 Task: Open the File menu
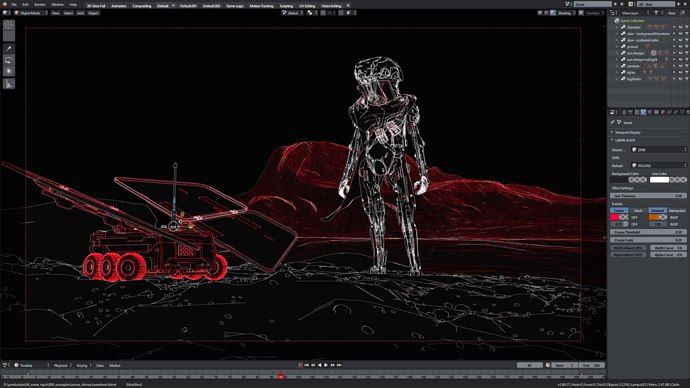14,4
